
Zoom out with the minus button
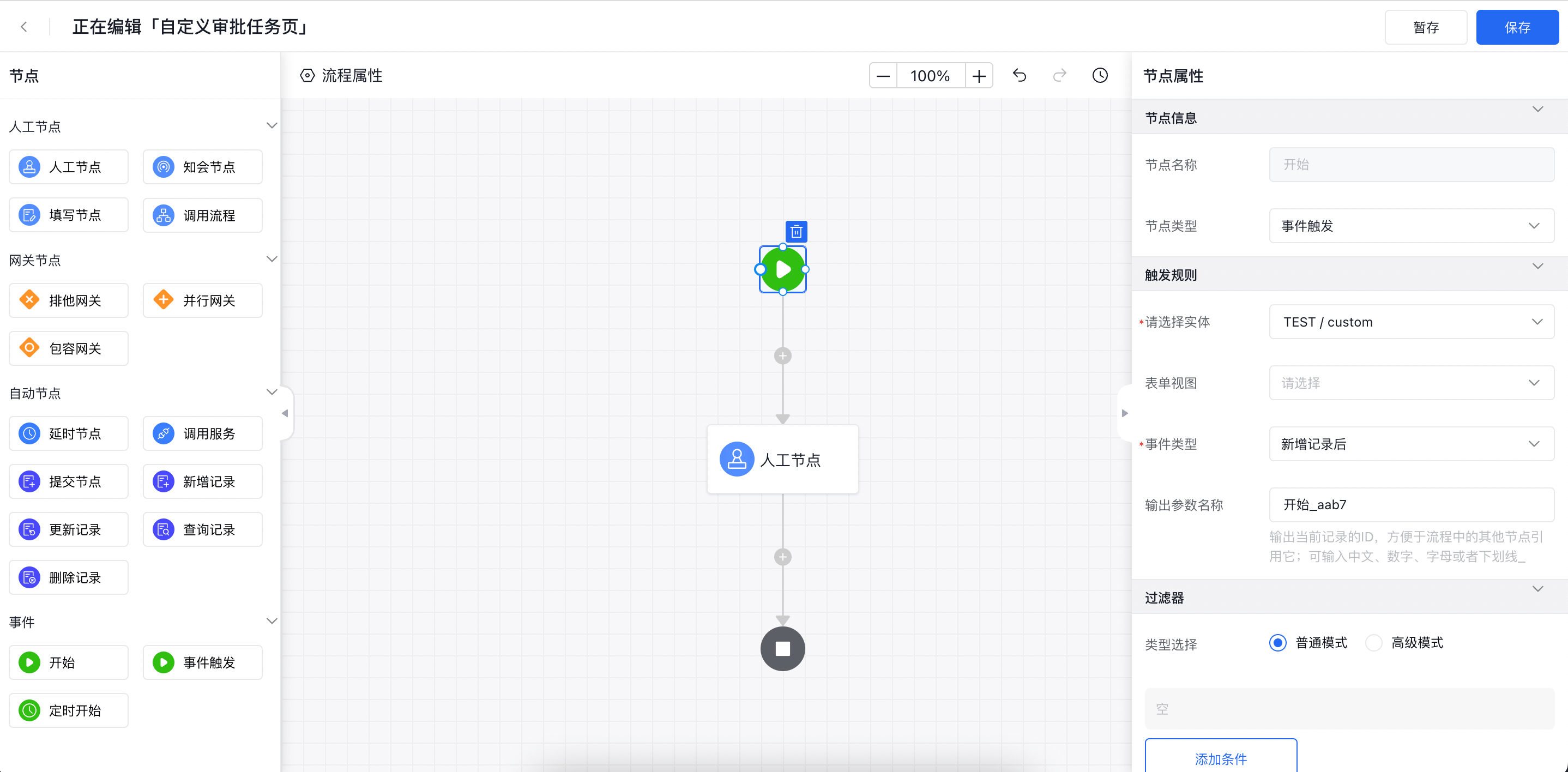[883, 75]
